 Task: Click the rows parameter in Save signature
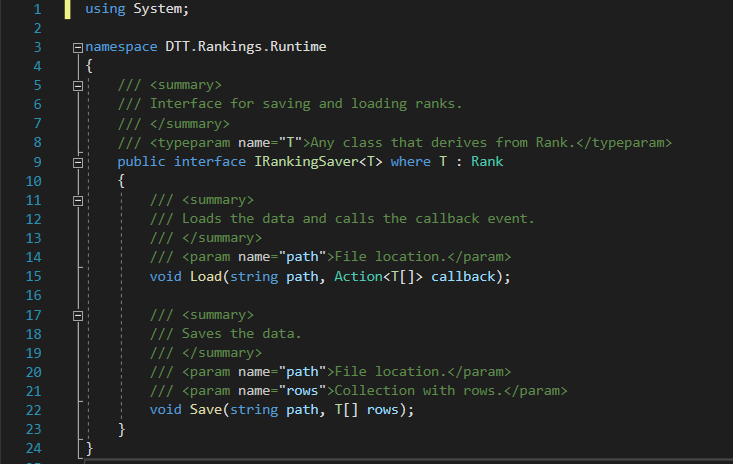pos(386,410)
